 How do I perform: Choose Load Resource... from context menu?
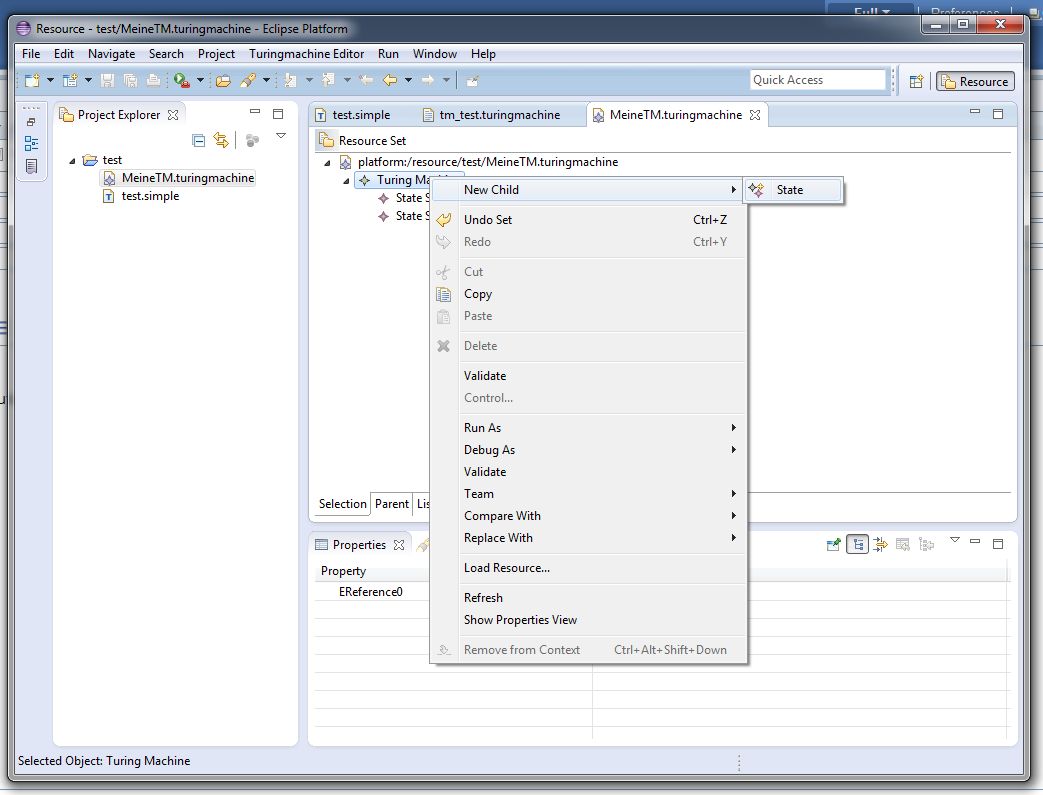coord(589,567)
